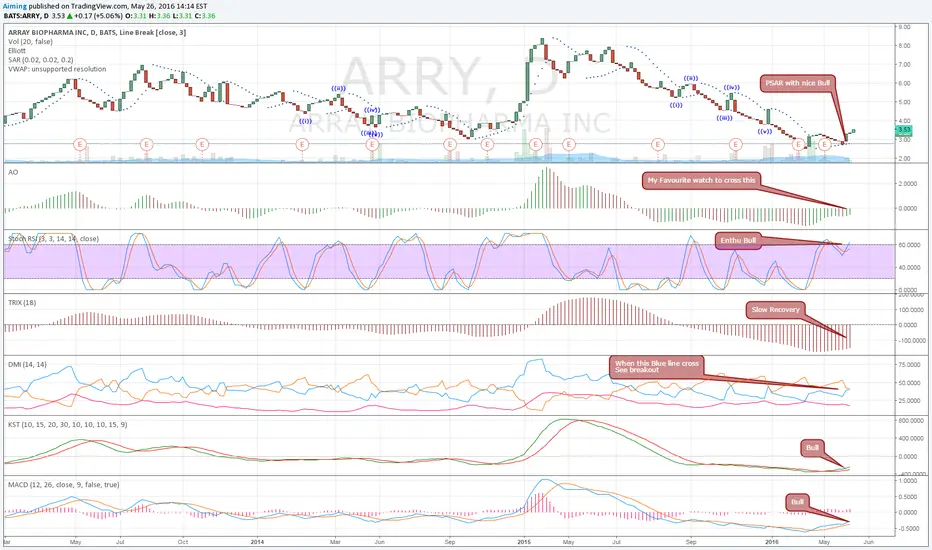Click the Oct label on the time axis
Image resolution: width=932 pixels, height=550 pixels.
click(183, 542)
